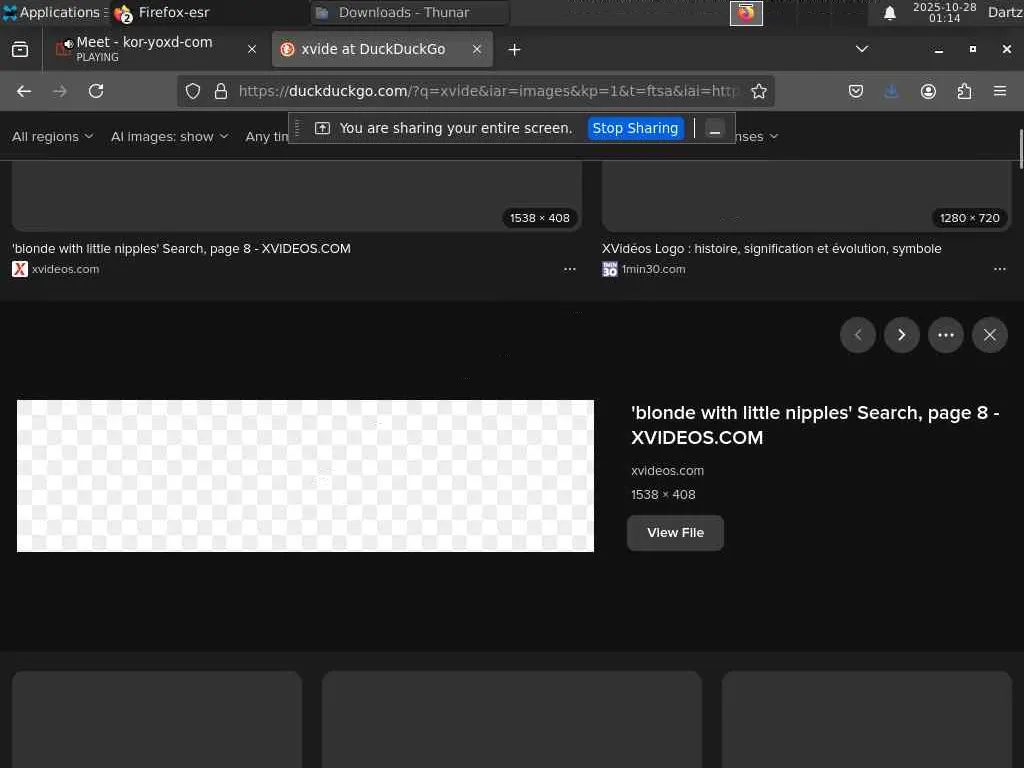
Task: Expand the AI images: show filter
Action: point(169,136)
